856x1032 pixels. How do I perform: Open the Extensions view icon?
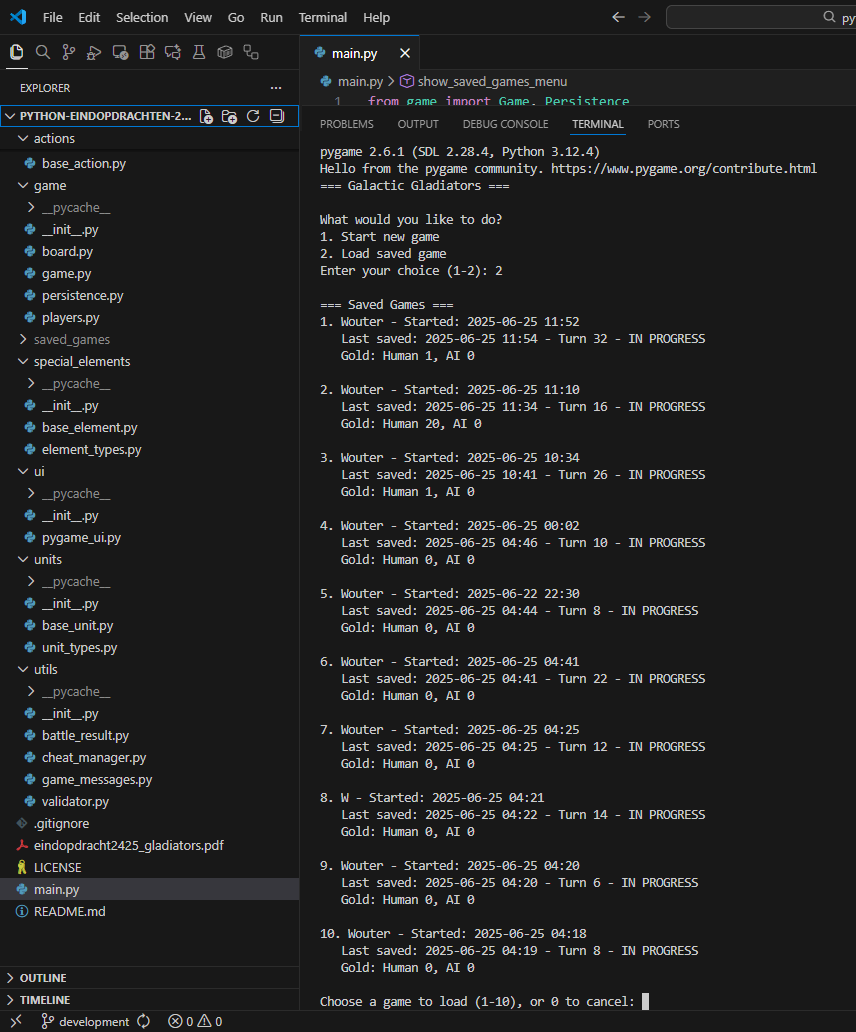tap(147, 52)
